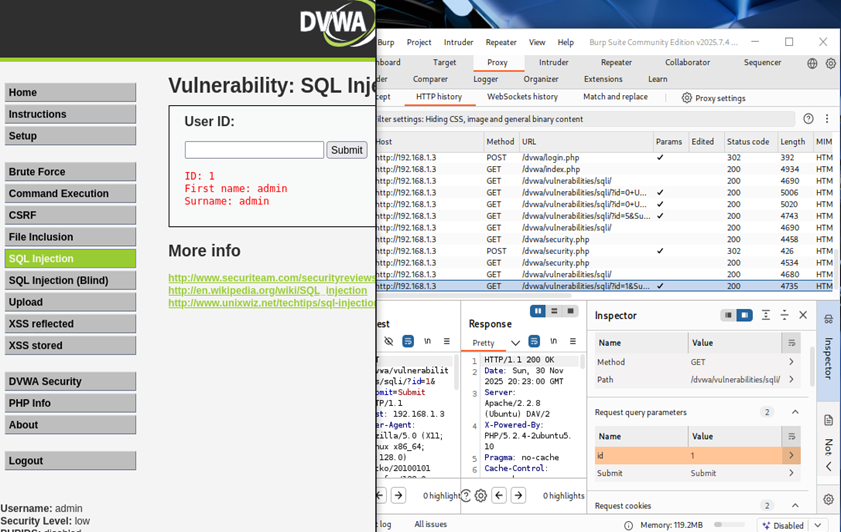Open the dropdown arrow beside Disabled

pyautogui.click(x=818, y=526)
